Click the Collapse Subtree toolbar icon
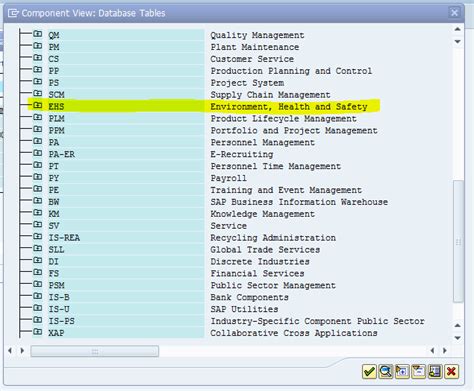The width and height of the screenshot is (474, 391). 418,371
